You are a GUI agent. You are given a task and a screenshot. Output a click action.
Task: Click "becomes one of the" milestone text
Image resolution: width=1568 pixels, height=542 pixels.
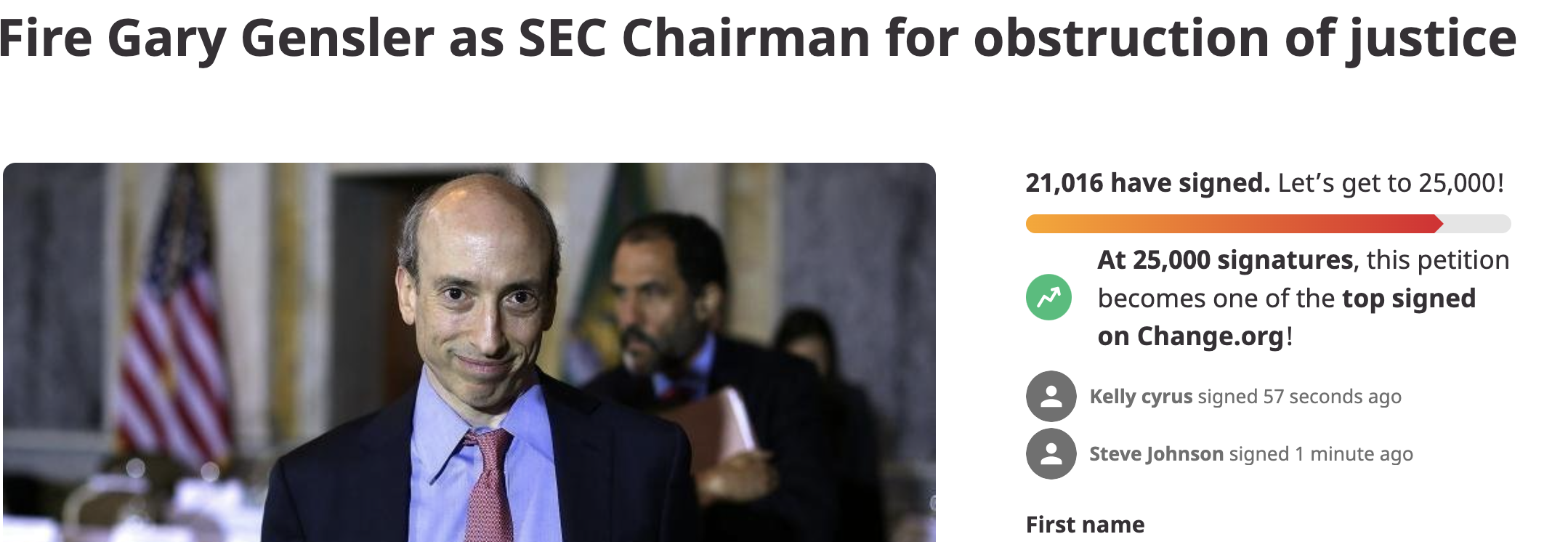click(1216, 299)
